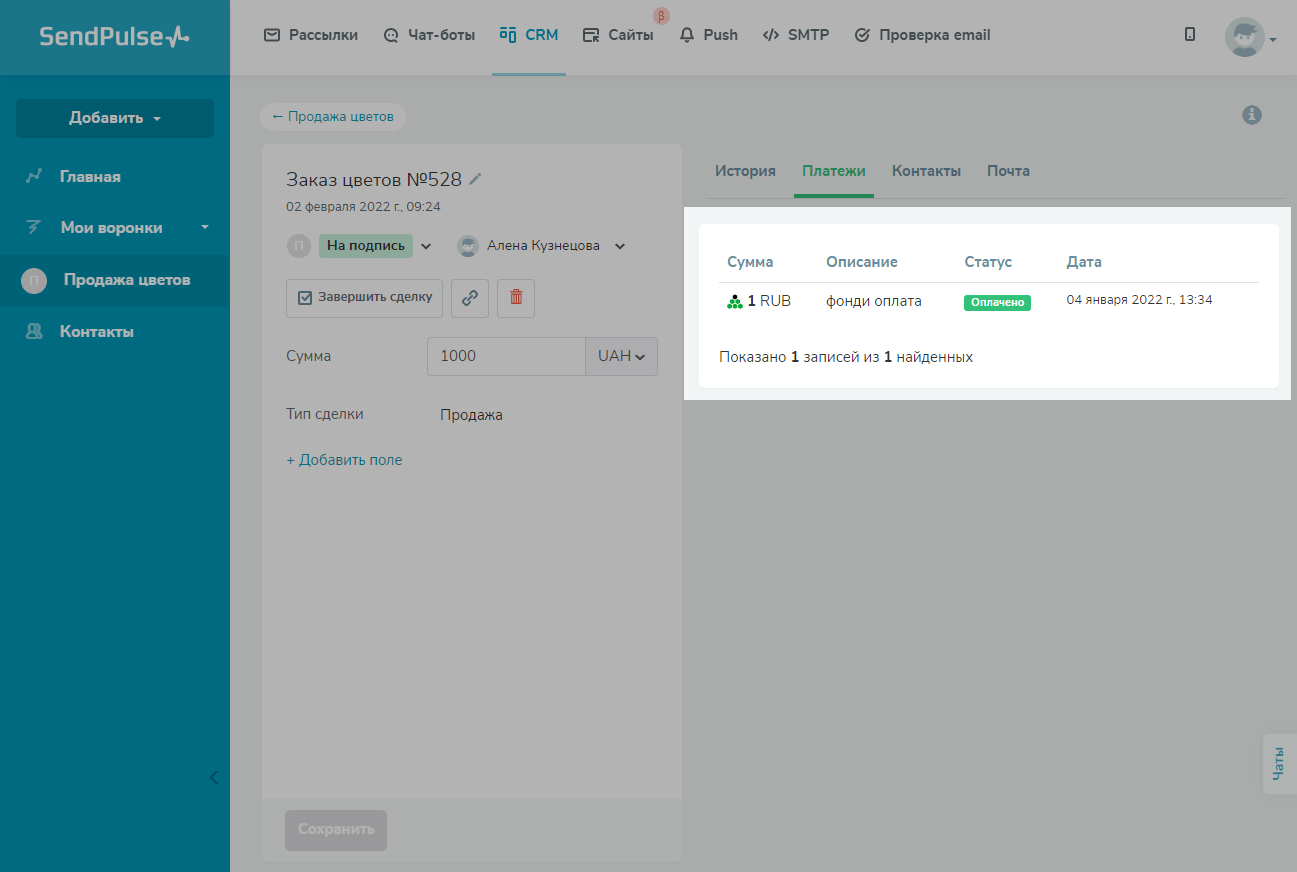This screenshot has width=1297, height=872.
Task: Click the Алена Кузнецова avatar icon
Action: (x=468, y=246)
